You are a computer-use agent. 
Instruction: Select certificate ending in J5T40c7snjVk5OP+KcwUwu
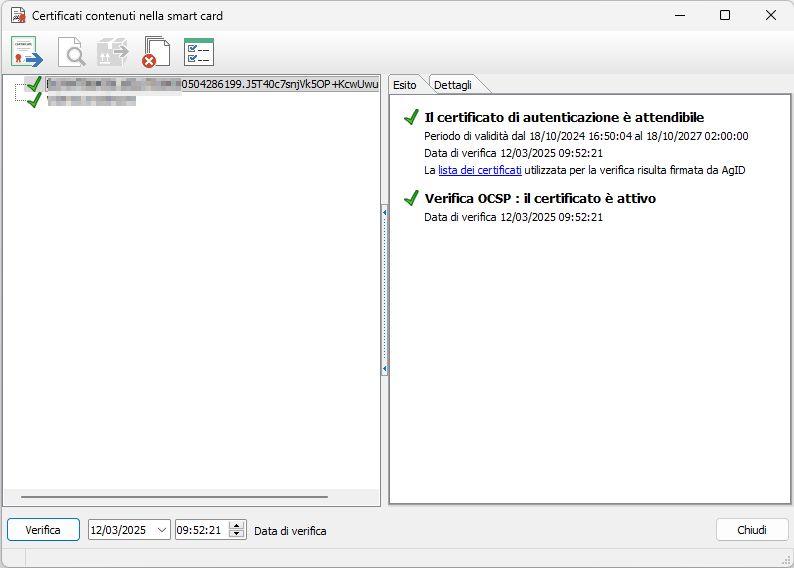point(212,86)
